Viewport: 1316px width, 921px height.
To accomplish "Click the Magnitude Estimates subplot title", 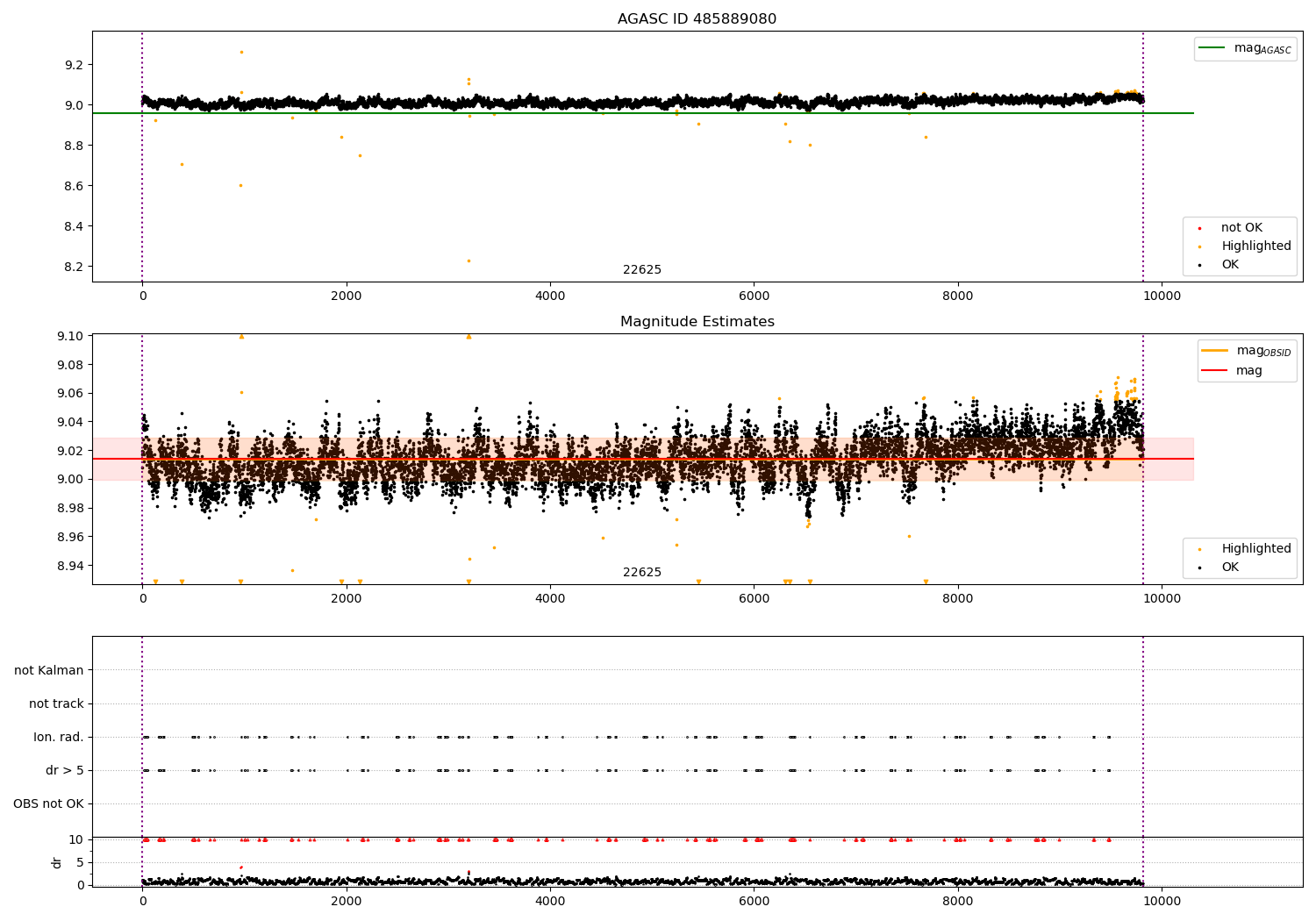I will 697,322.
